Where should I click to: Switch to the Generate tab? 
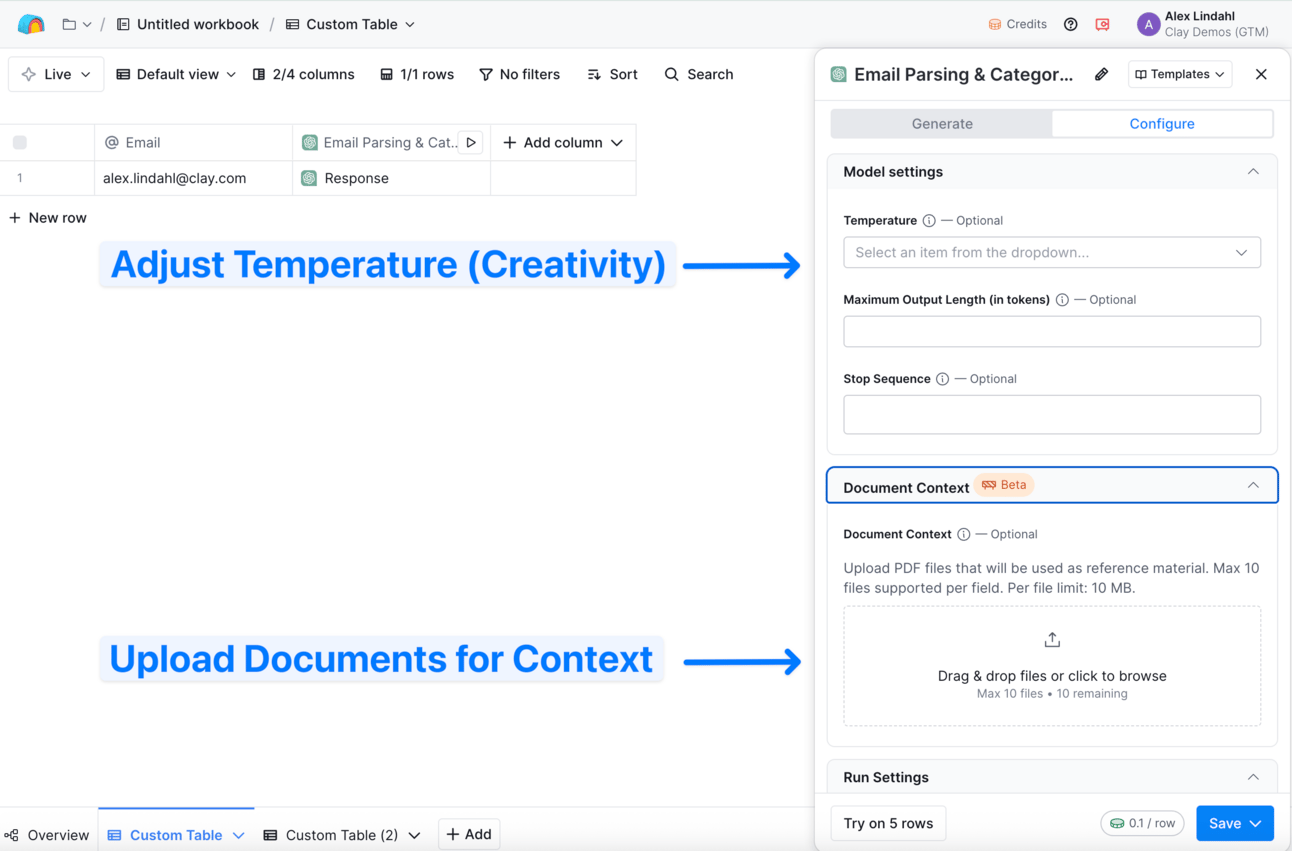(942, 124)
